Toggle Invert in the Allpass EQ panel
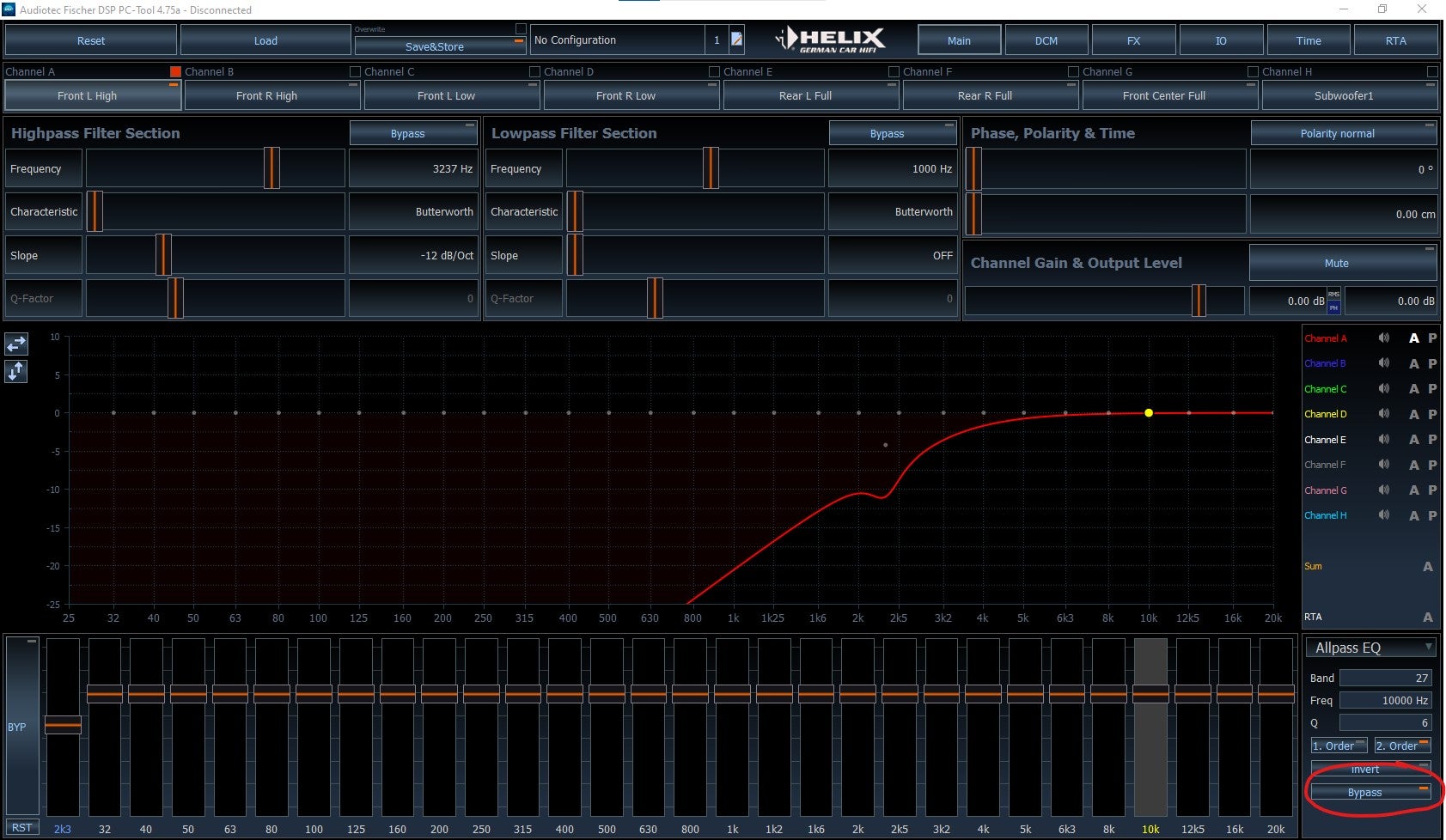The width and height of the screenshot is (1446, 840). tap(1365, 770)
